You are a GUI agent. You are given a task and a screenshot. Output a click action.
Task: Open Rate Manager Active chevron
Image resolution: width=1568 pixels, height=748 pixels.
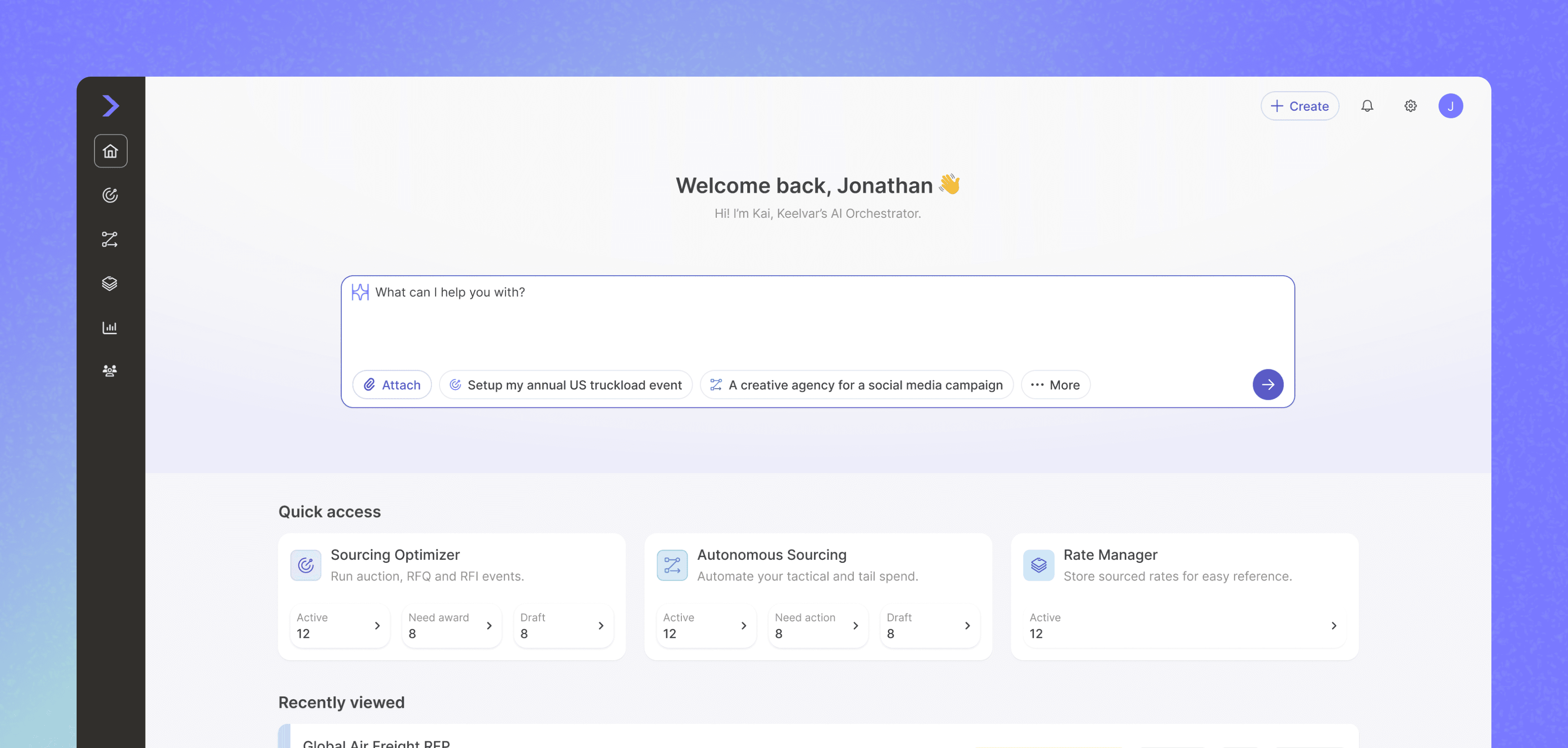pyautogui.click(x=1333, y=626)
